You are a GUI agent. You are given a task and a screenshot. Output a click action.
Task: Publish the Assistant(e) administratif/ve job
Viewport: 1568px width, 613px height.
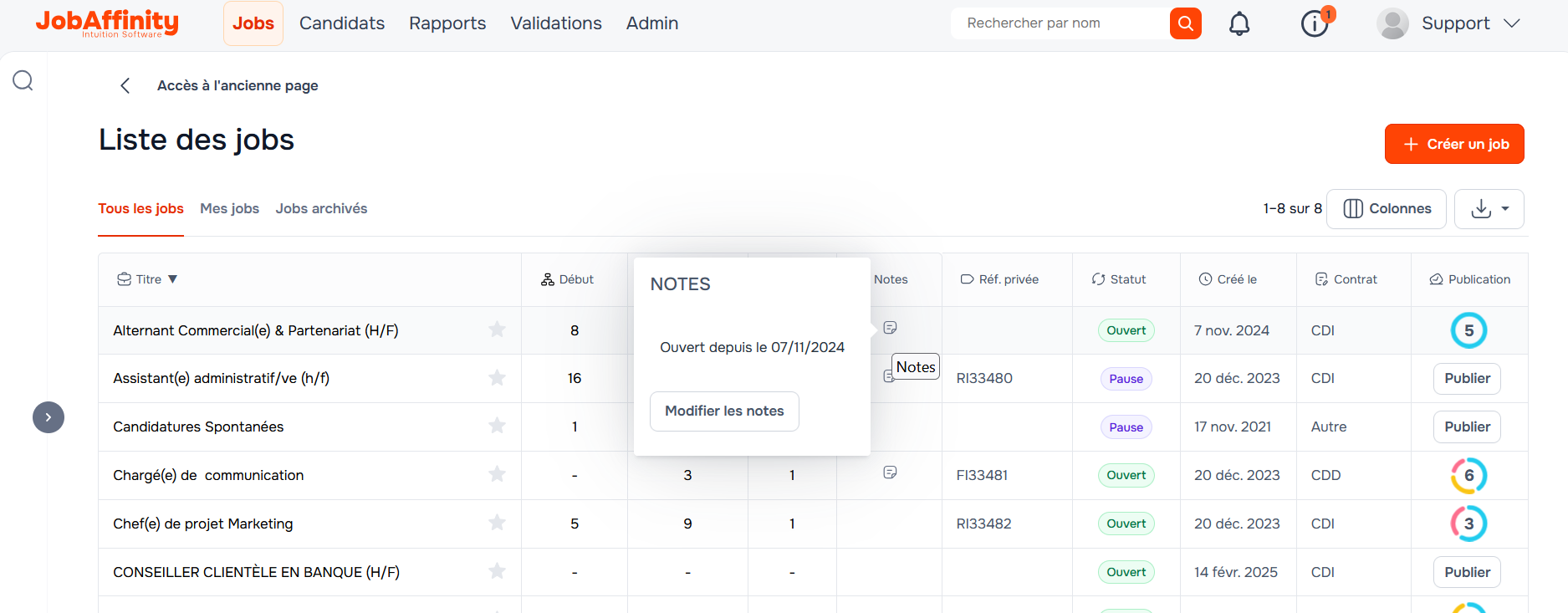coord(1467,378)
